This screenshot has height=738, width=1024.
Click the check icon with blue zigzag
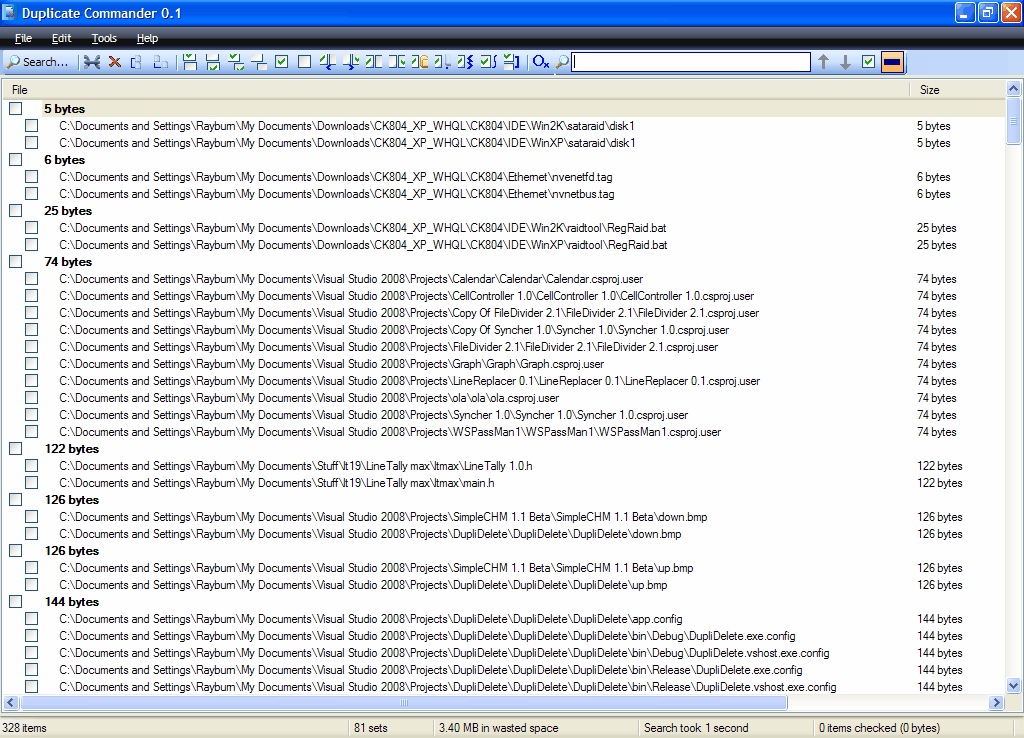(465, 62)
